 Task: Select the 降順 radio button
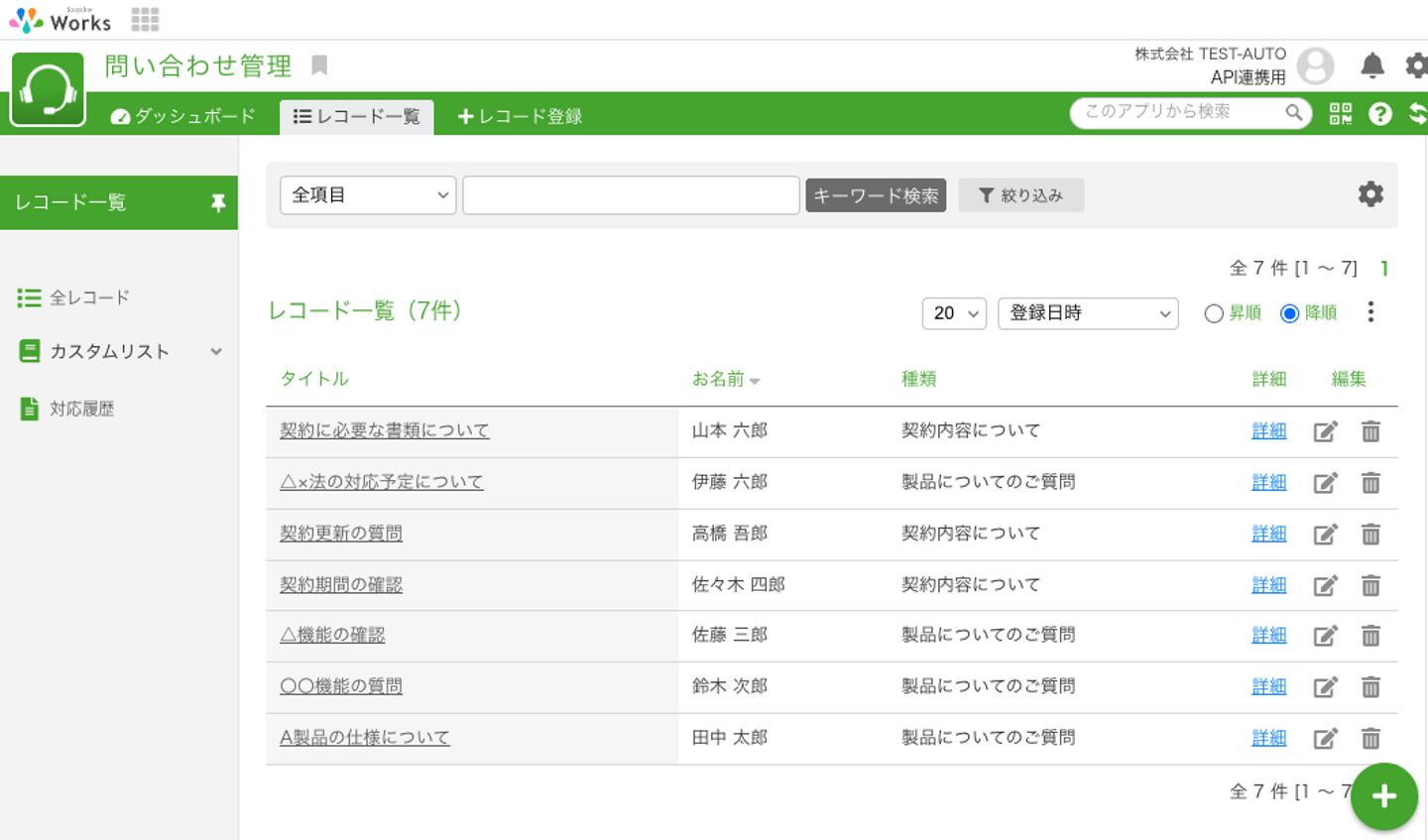1289,313
